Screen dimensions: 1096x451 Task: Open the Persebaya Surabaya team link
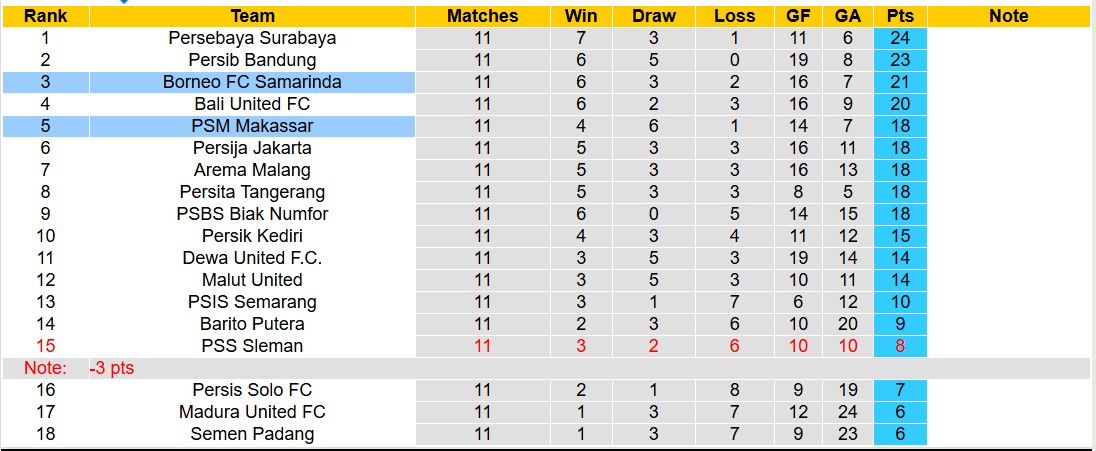tap(252, 38)
